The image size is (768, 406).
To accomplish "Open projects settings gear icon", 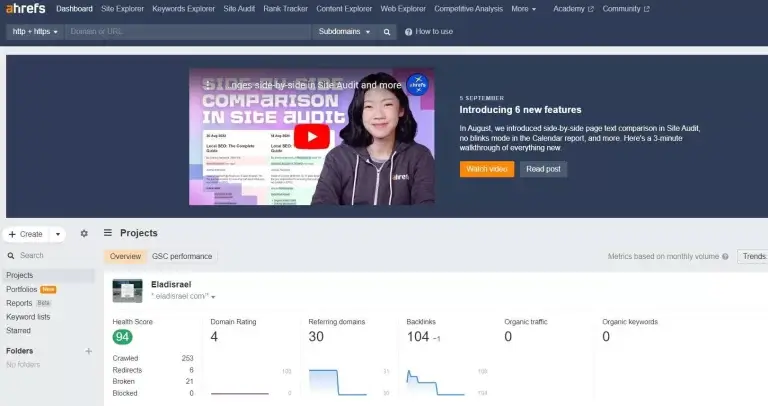I will (x=84, y=234).
